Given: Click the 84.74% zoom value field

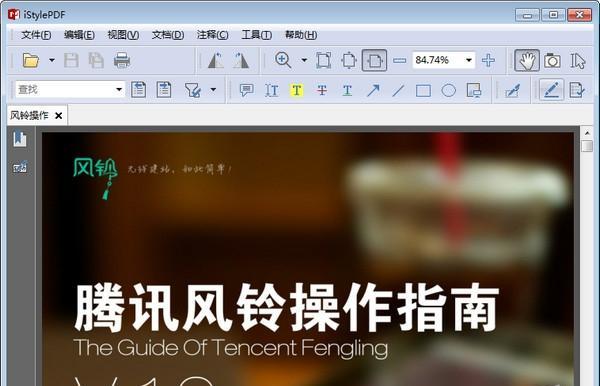Looking at the screenshot, I should 438,60.
